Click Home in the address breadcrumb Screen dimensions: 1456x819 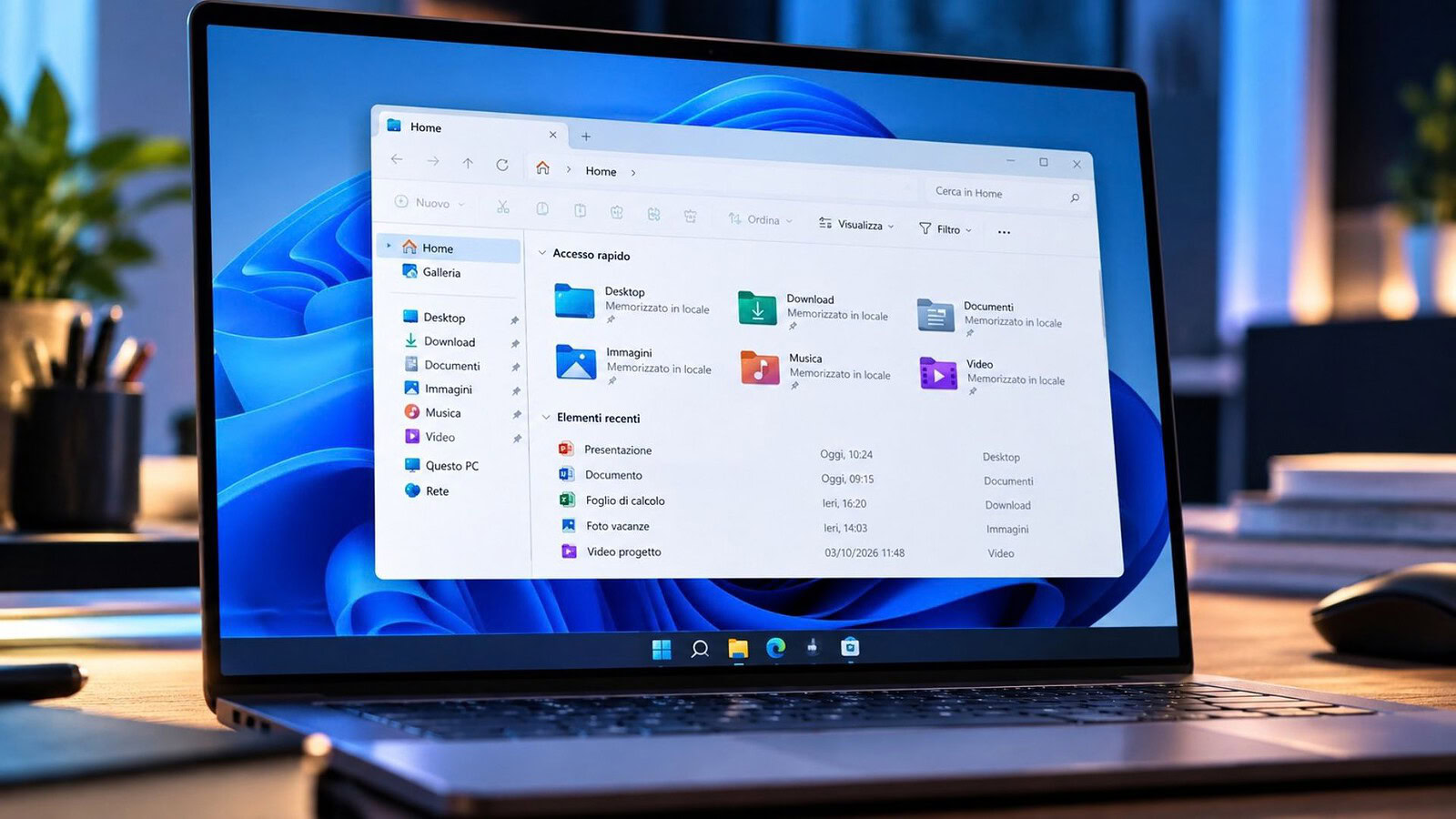601,171
